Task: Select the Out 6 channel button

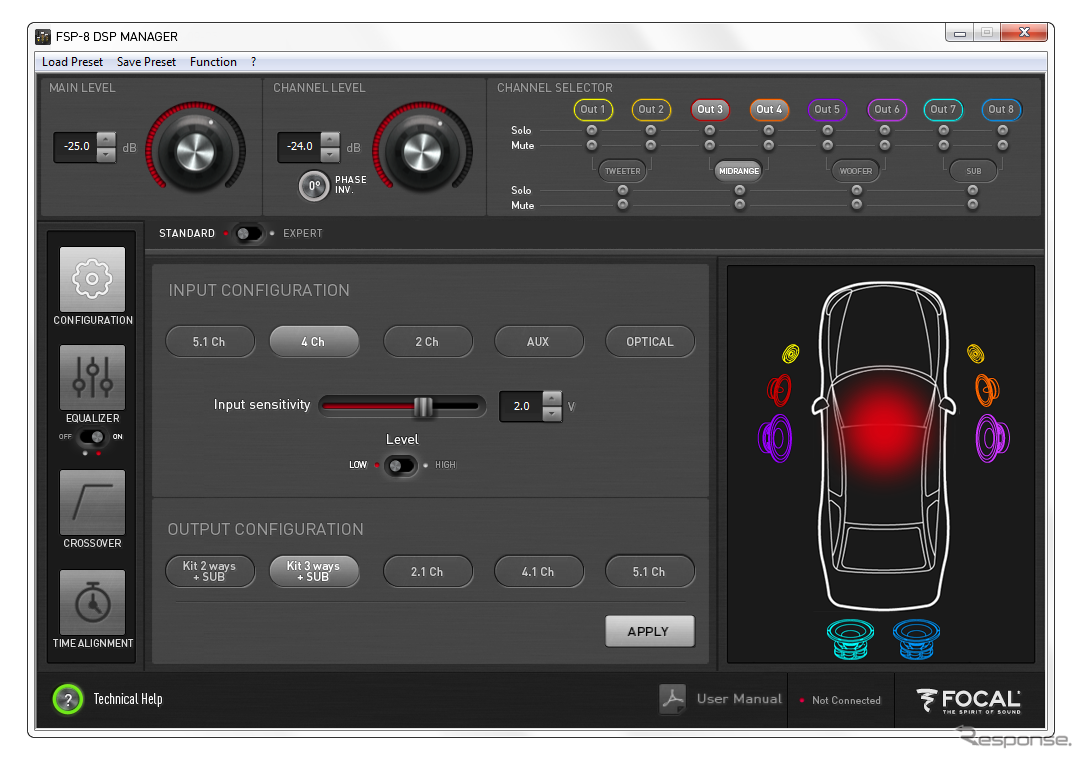Action: pos(886,109)
